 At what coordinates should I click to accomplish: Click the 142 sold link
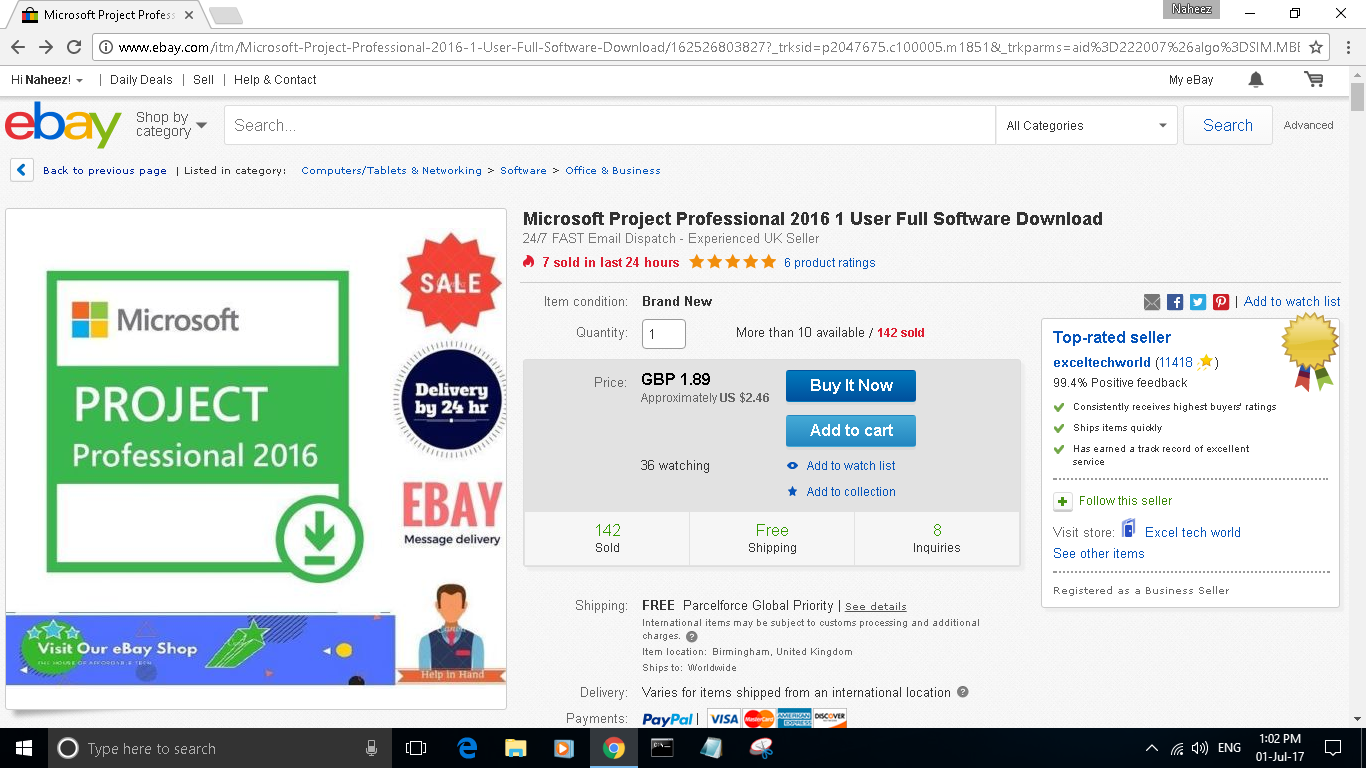(x=900, y=333)
